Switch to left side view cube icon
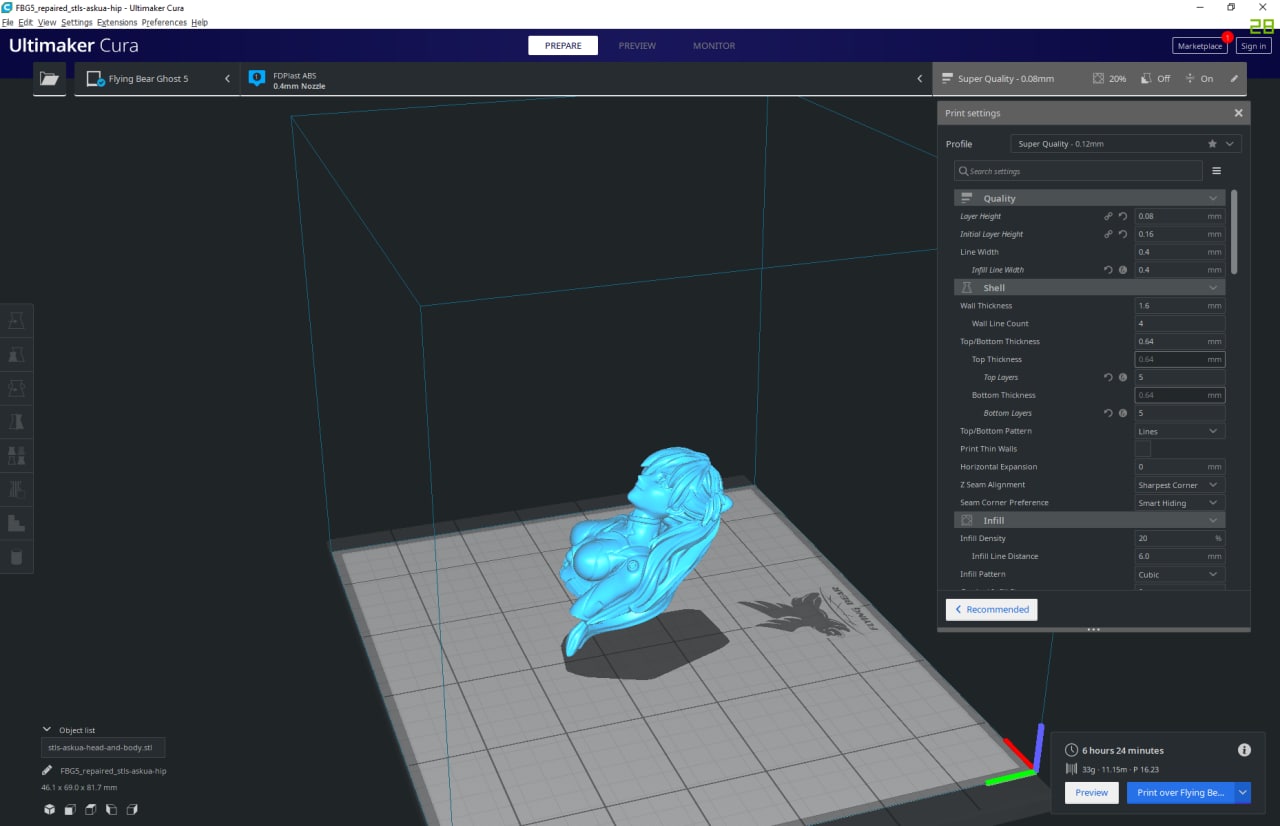 click(112, 809)
